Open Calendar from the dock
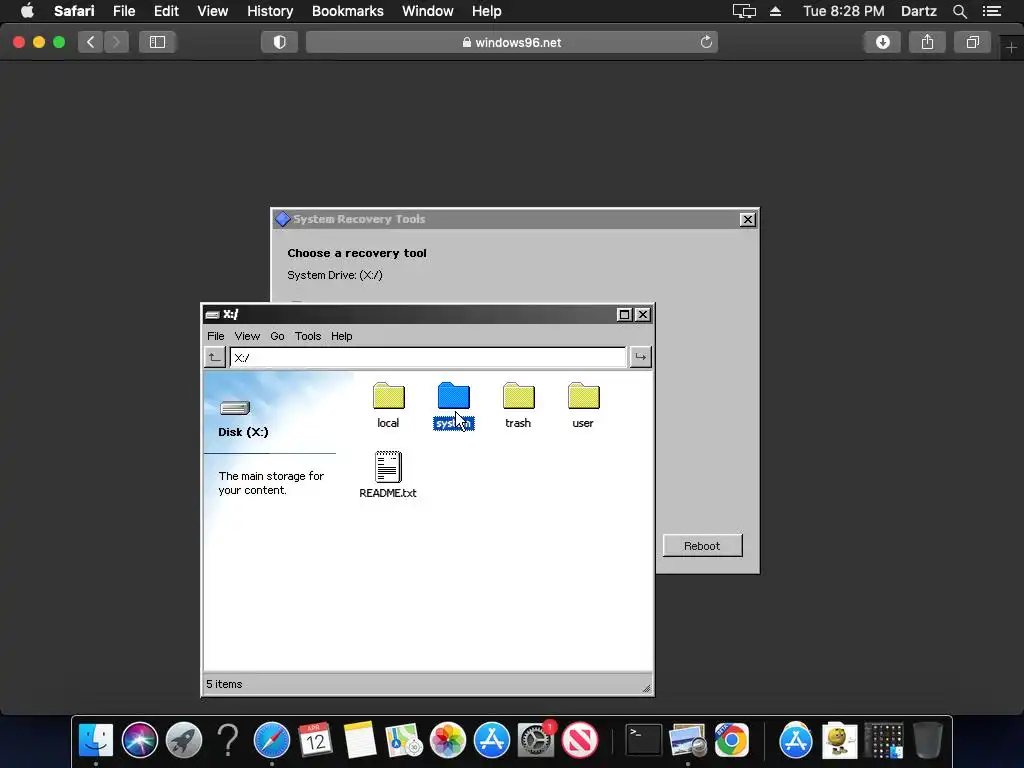The image size is (1024, 768). point(315,740)
